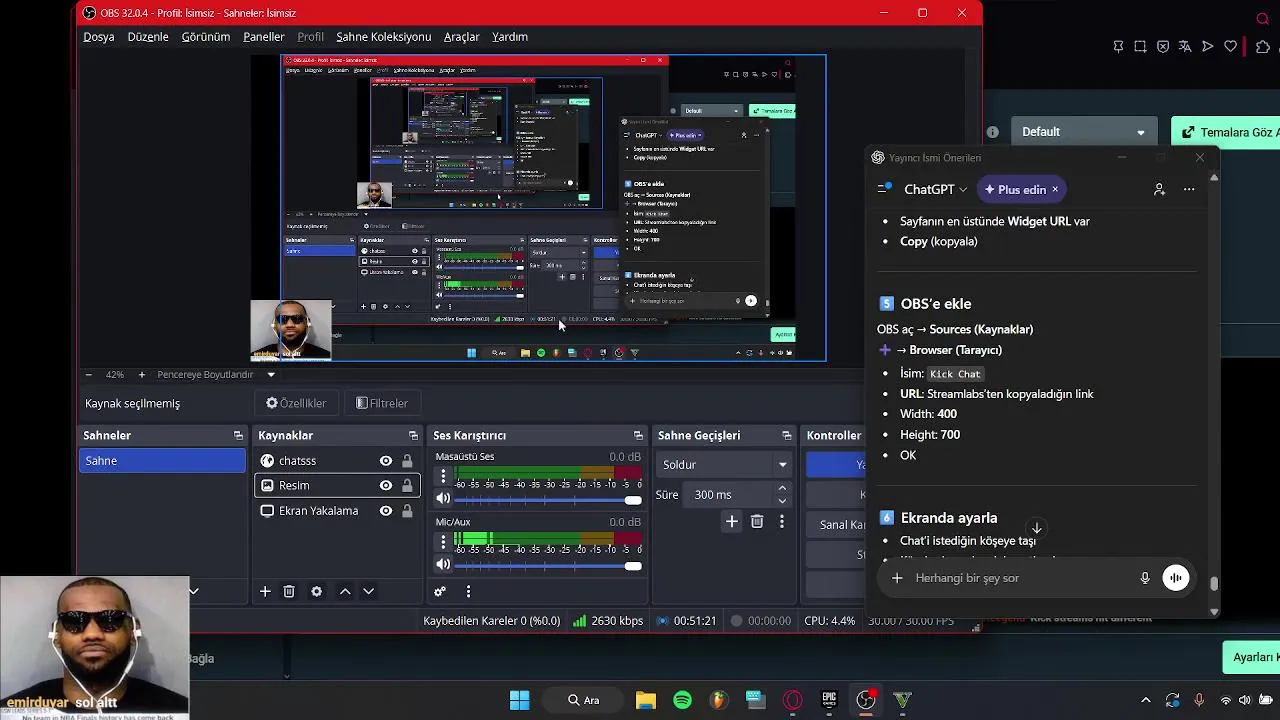The width and height of the screenshot is (1280, 720).
Task: Decrease Süre duration with down stepper
Action: point(782,500)
